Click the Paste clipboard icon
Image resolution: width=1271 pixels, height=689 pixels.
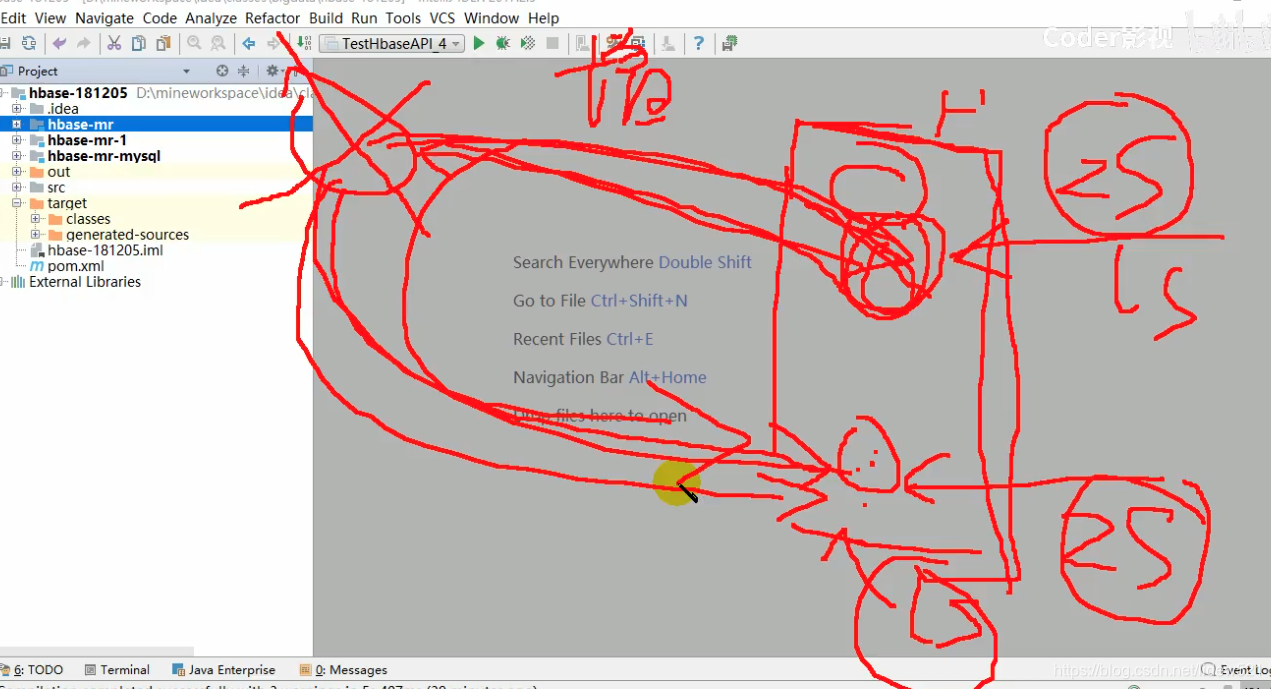coord(163,43)
